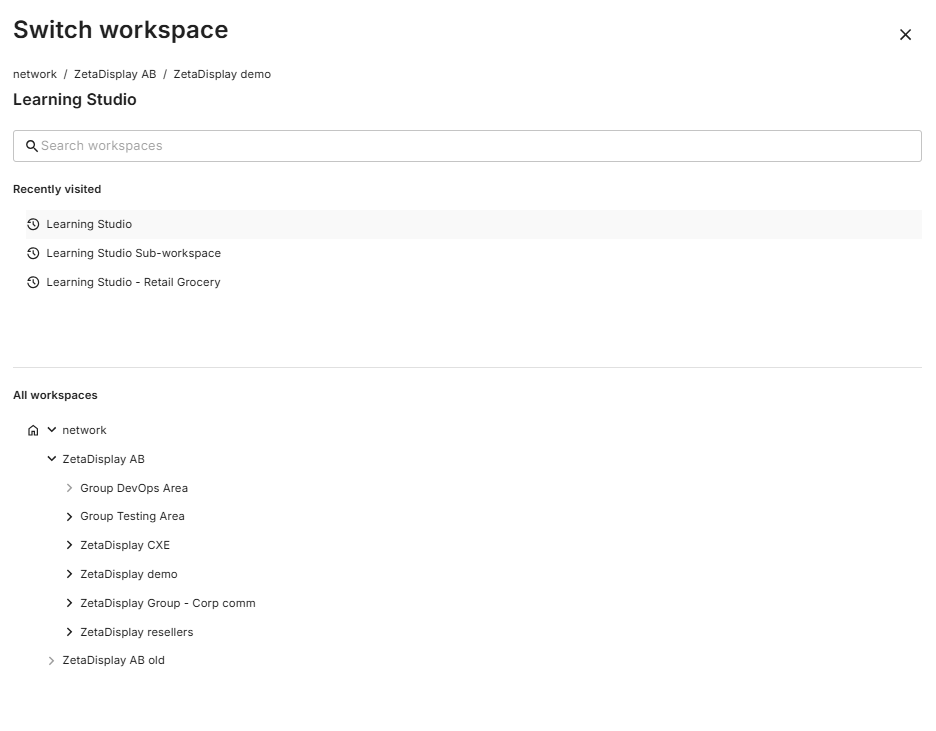Expand the ZetaDisplay CXE node
Image resolution: width=936 pixels, height=731 pixels.
[x=69, y=545]
